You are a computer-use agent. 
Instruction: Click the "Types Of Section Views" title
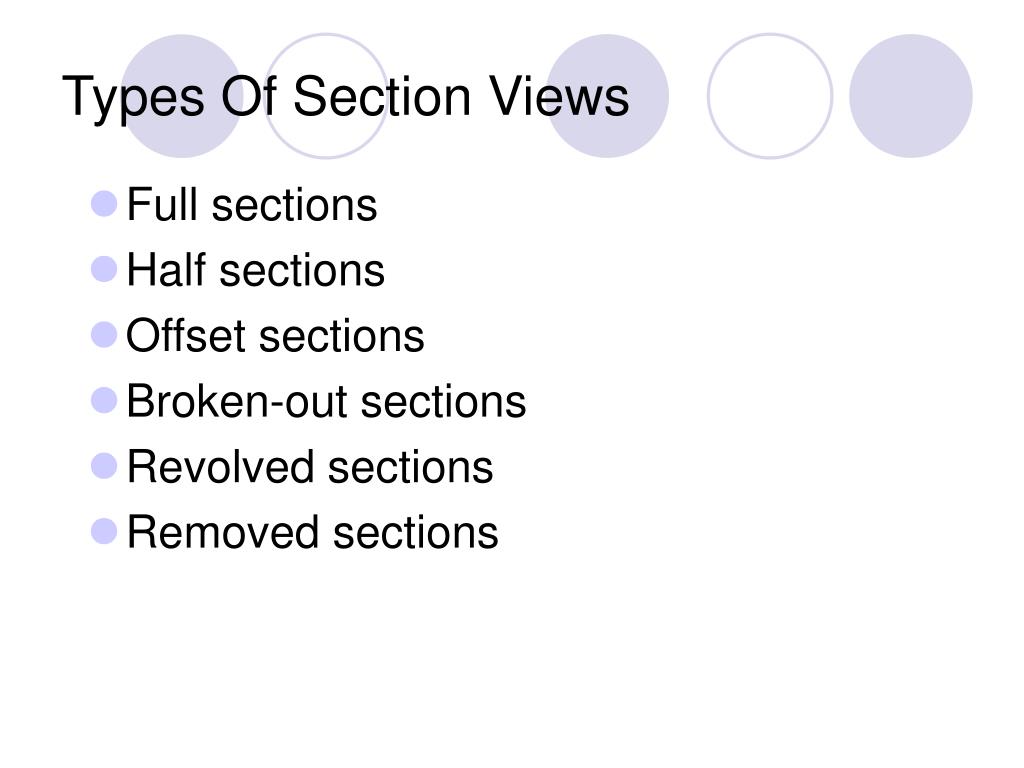pos(345,97)
